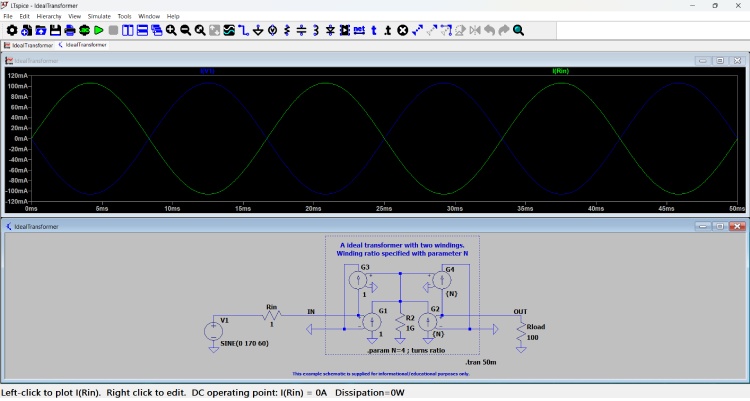
Task: Click the print icon in toolbar
Action: click(69, 31)
